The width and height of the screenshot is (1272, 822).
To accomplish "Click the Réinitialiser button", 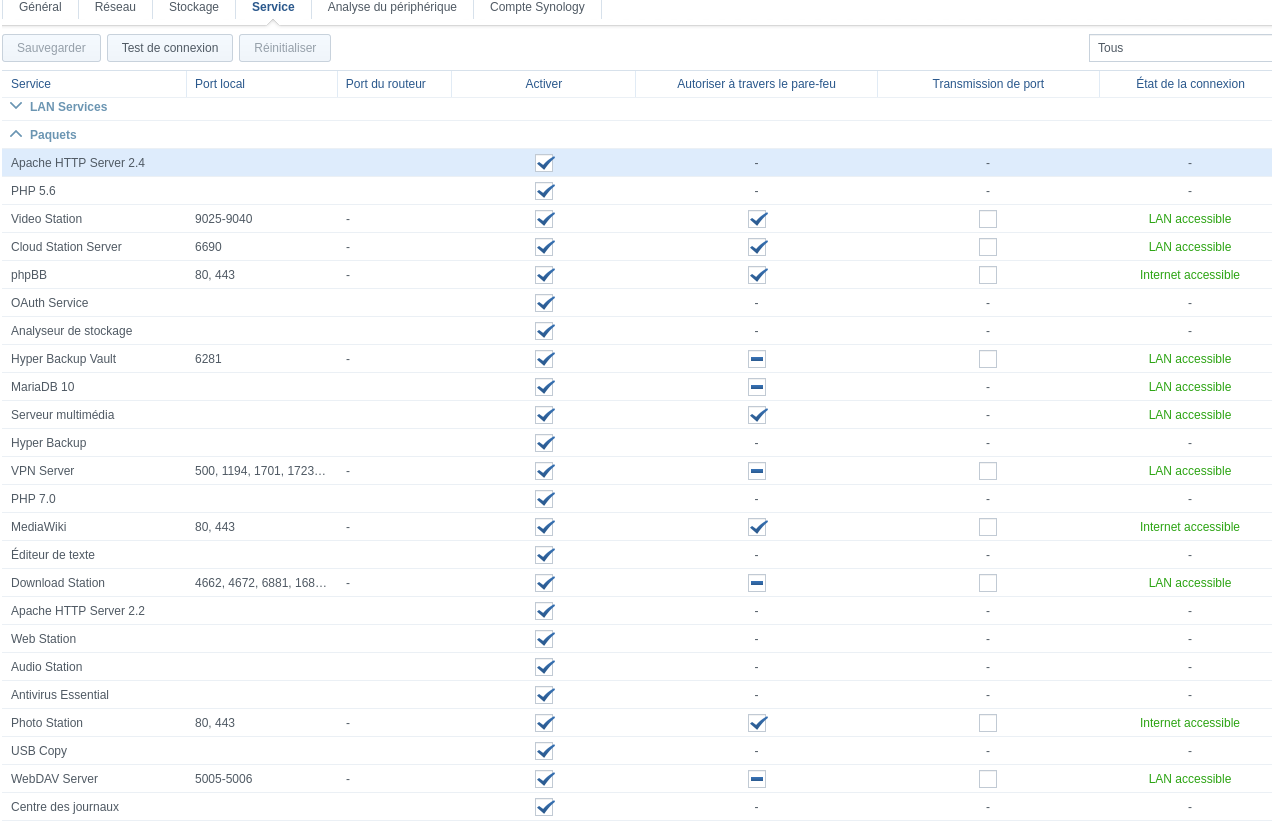I will pyautogui.click(x=285, y=48).
